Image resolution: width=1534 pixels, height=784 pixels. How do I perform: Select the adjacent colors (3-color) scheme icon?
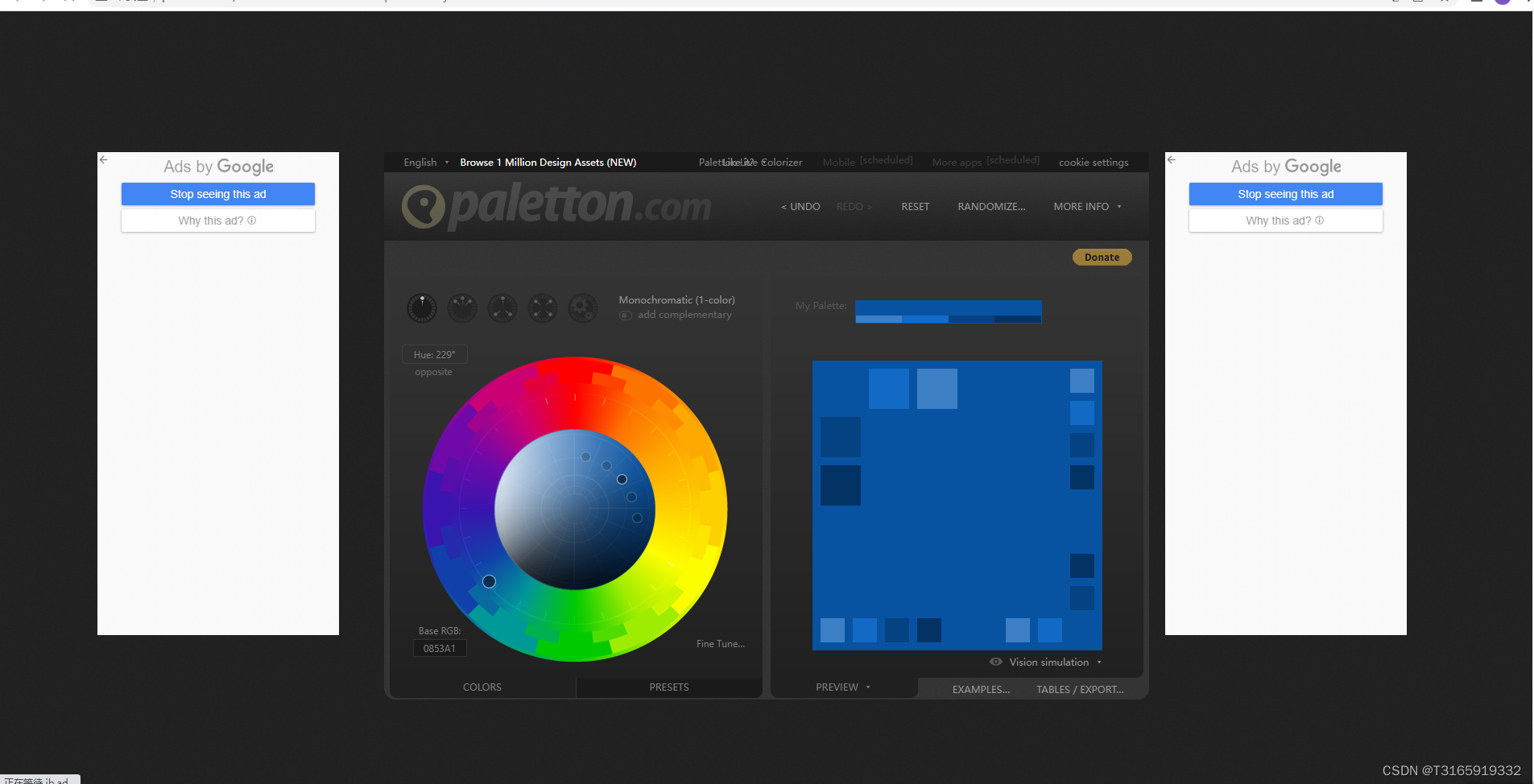pyautogui.click(x=462, y=308)
